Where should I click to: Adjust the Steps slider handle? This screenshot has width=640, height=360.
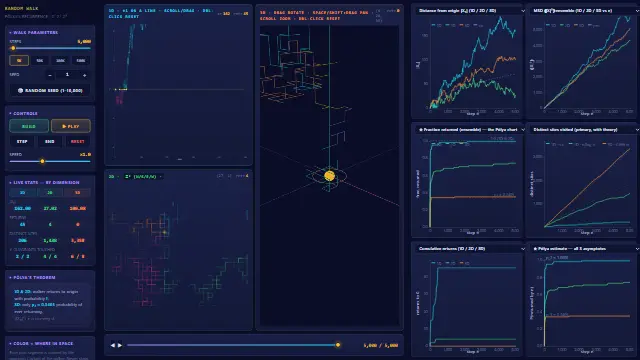coord(13,48)
